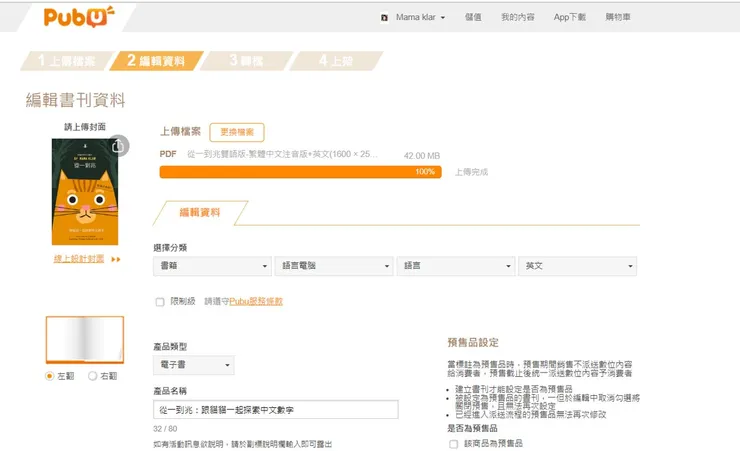This screenshot has height=451, width=740.
Task: Select the 編輯資料 tab
Action: [x=200, y=213]
